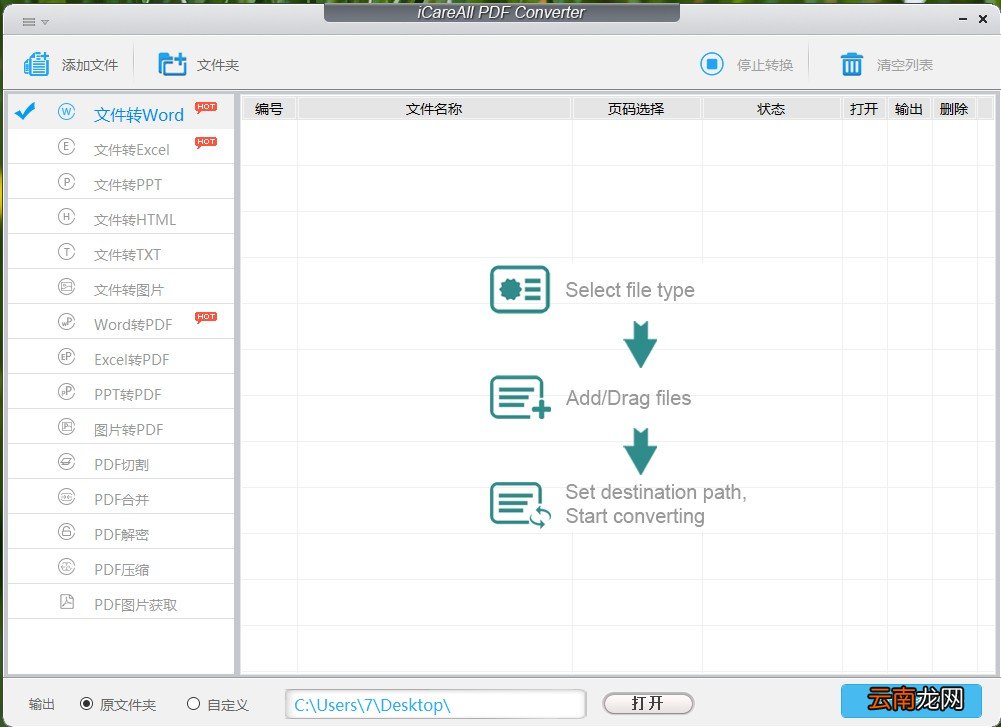
Task: Open the 文件转Excel menu entry
Action: 121,147
